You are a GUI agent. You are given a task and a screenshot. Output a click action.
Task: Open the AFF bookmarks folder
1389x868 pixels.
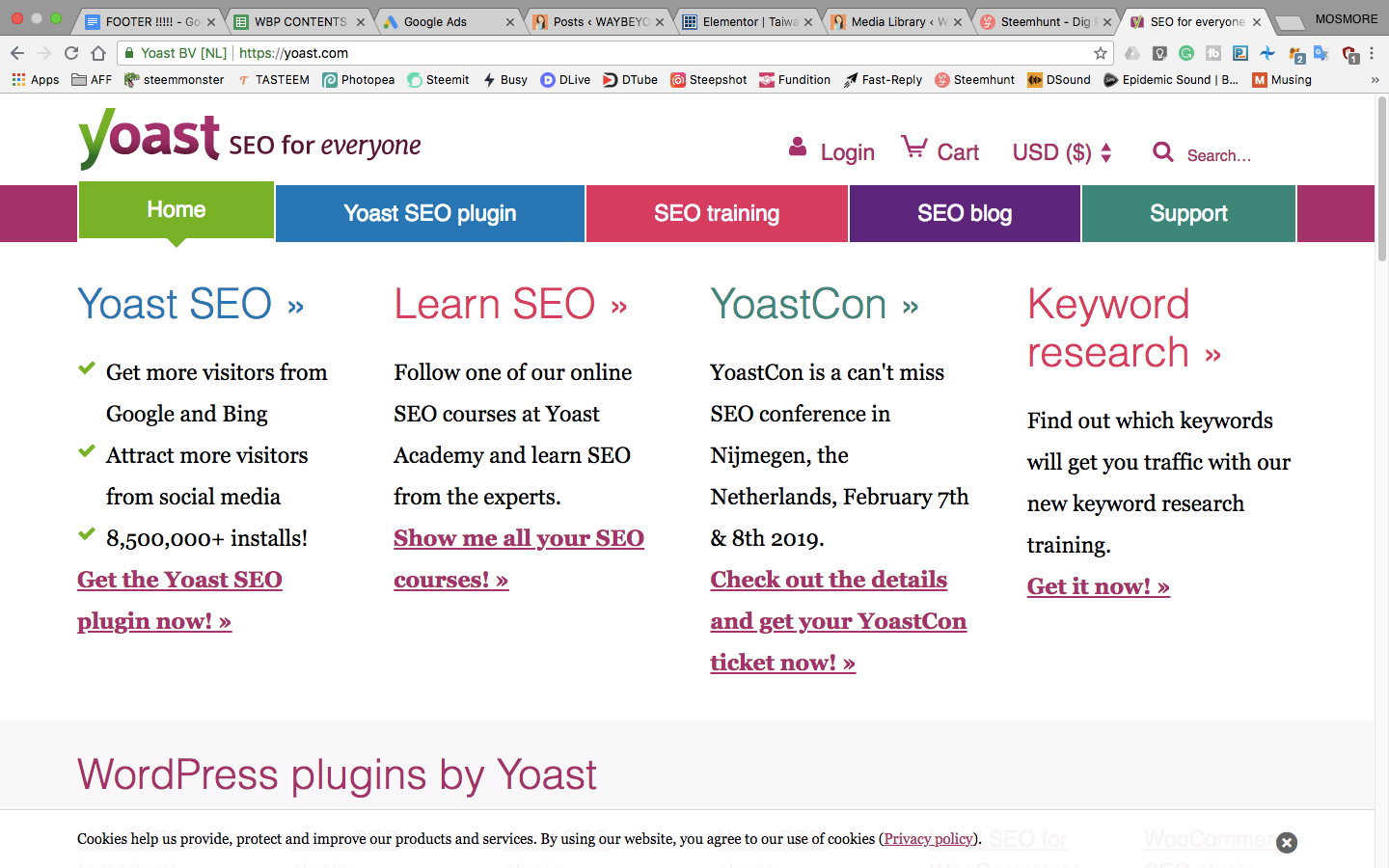tap(92, 80)
